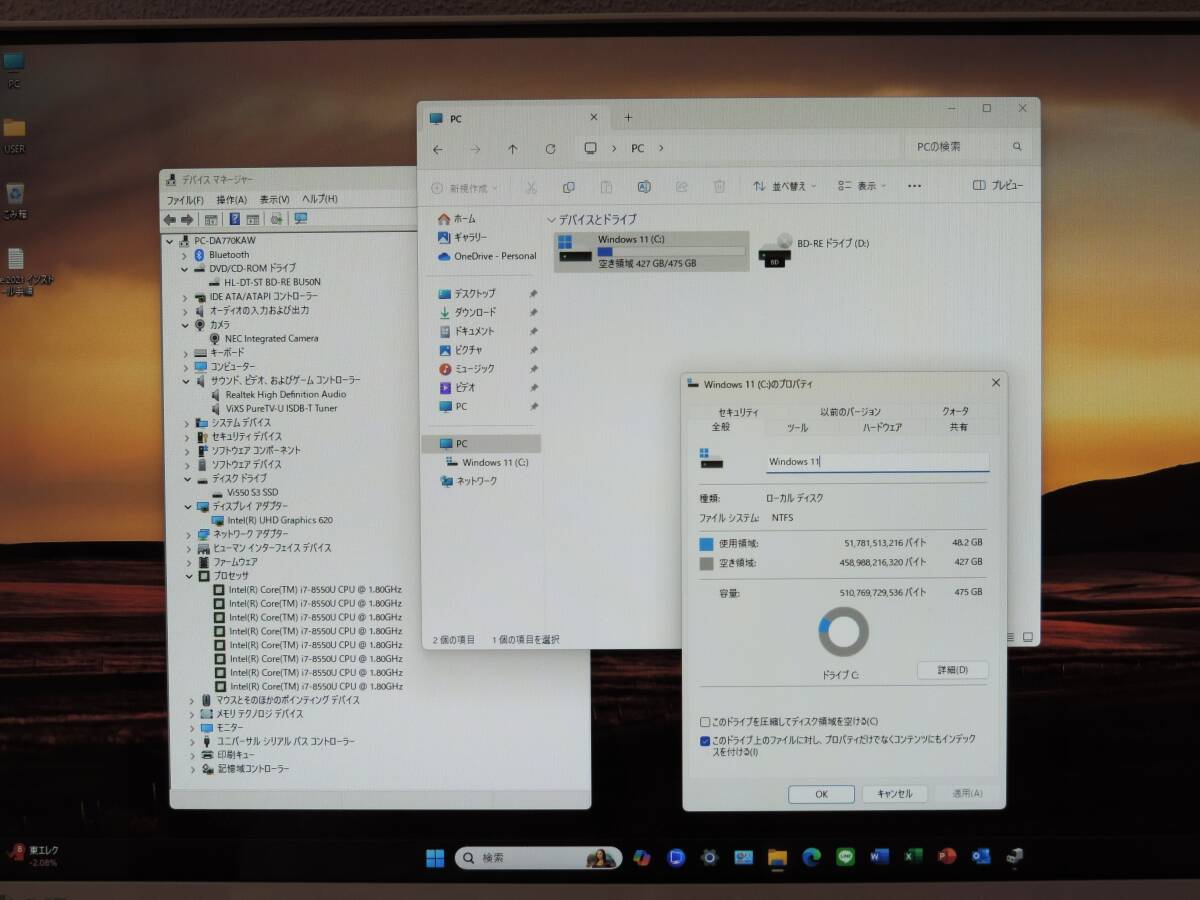1200x900 pixels.
Task: Open the 操作(A) menu in Device Manager
Action: tap(232, 199)
